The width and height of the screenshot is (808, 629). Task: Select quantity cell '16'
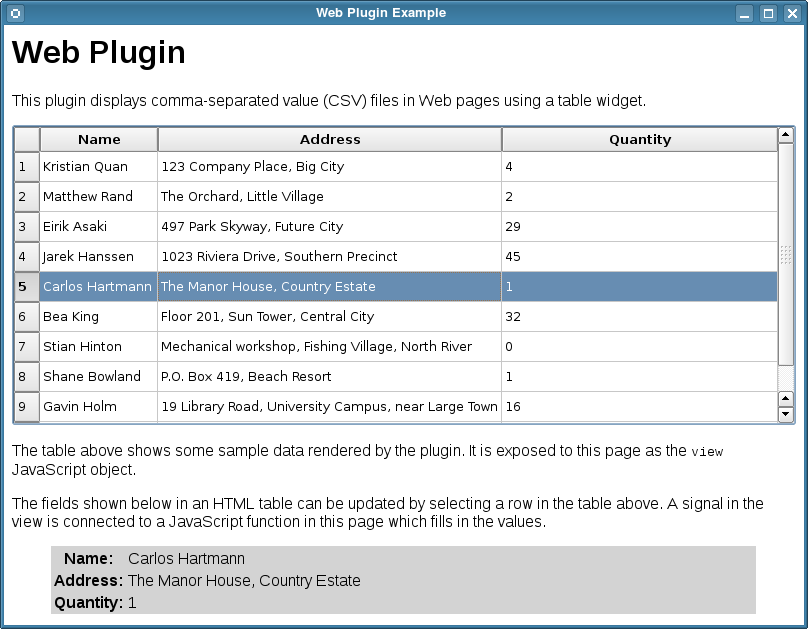pyautogui.click(x=639, y=406)
